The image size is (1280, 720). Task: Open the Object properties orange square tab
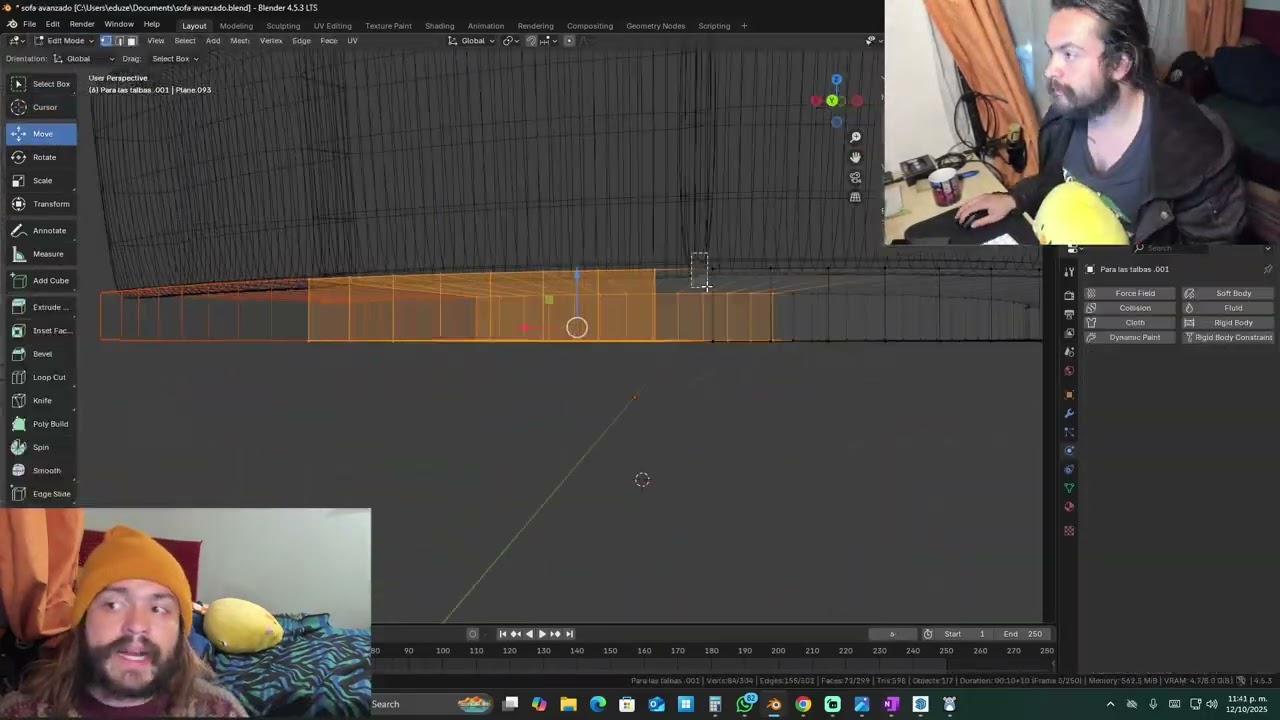[1069, 394]
